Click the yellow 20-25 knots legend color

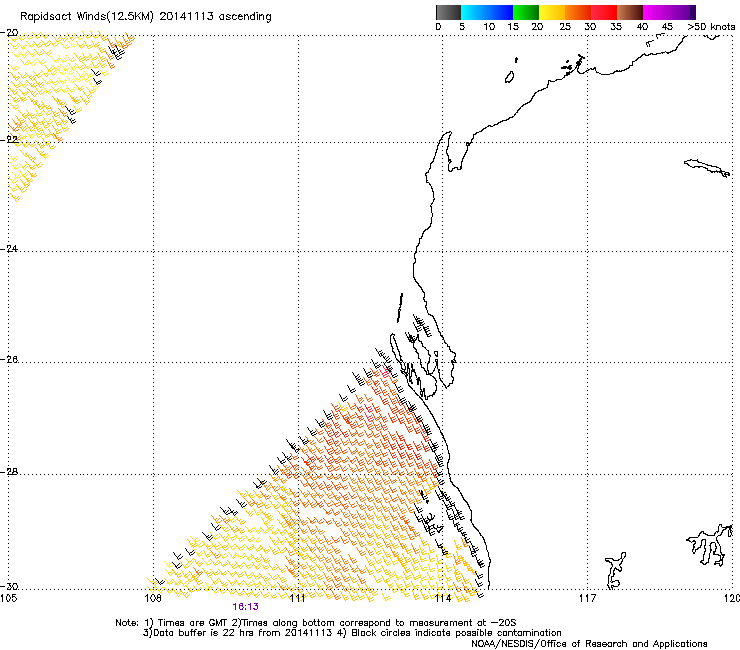pos(552,12)
